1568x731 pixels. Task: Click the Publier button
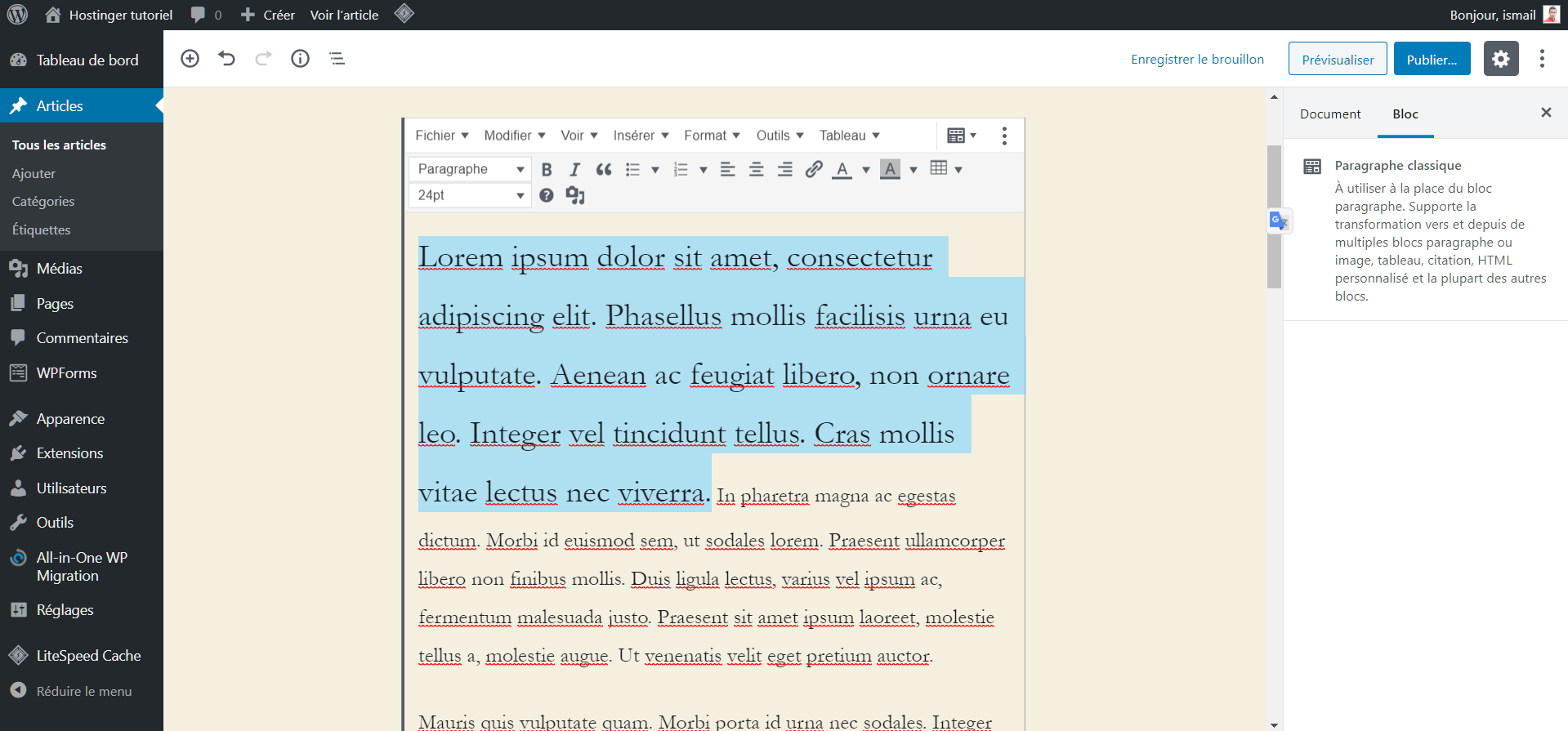pos(1432,60)
